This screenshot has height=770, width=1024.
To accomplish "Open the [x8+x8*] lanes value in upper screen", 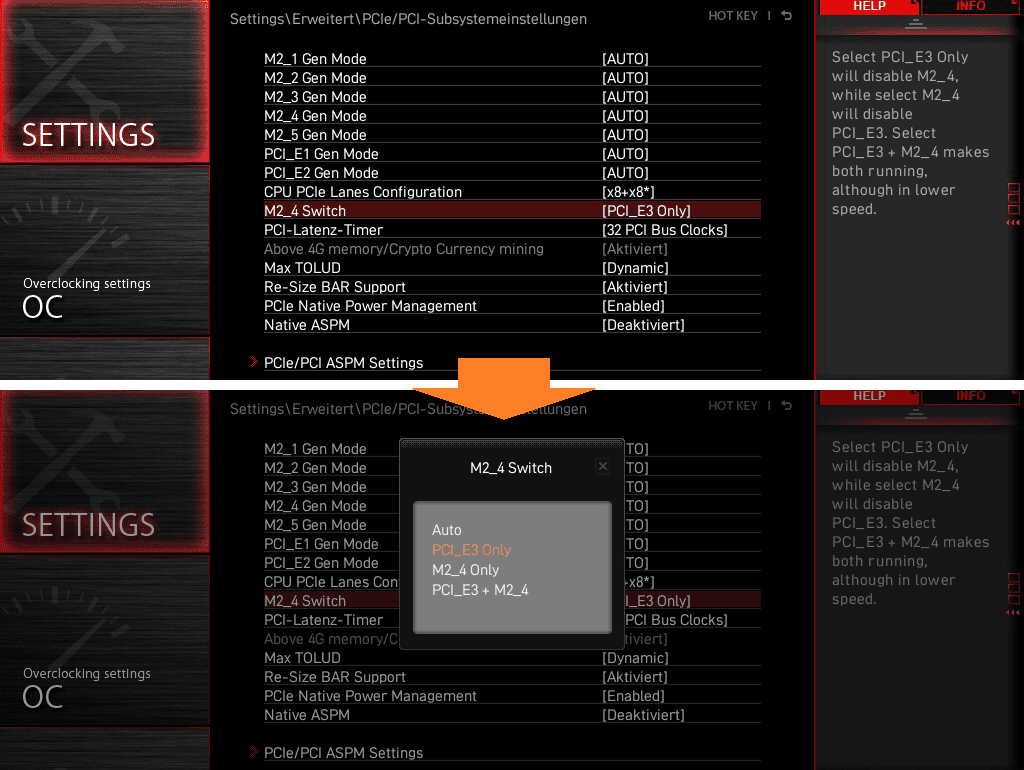I will tap(628, 192).
